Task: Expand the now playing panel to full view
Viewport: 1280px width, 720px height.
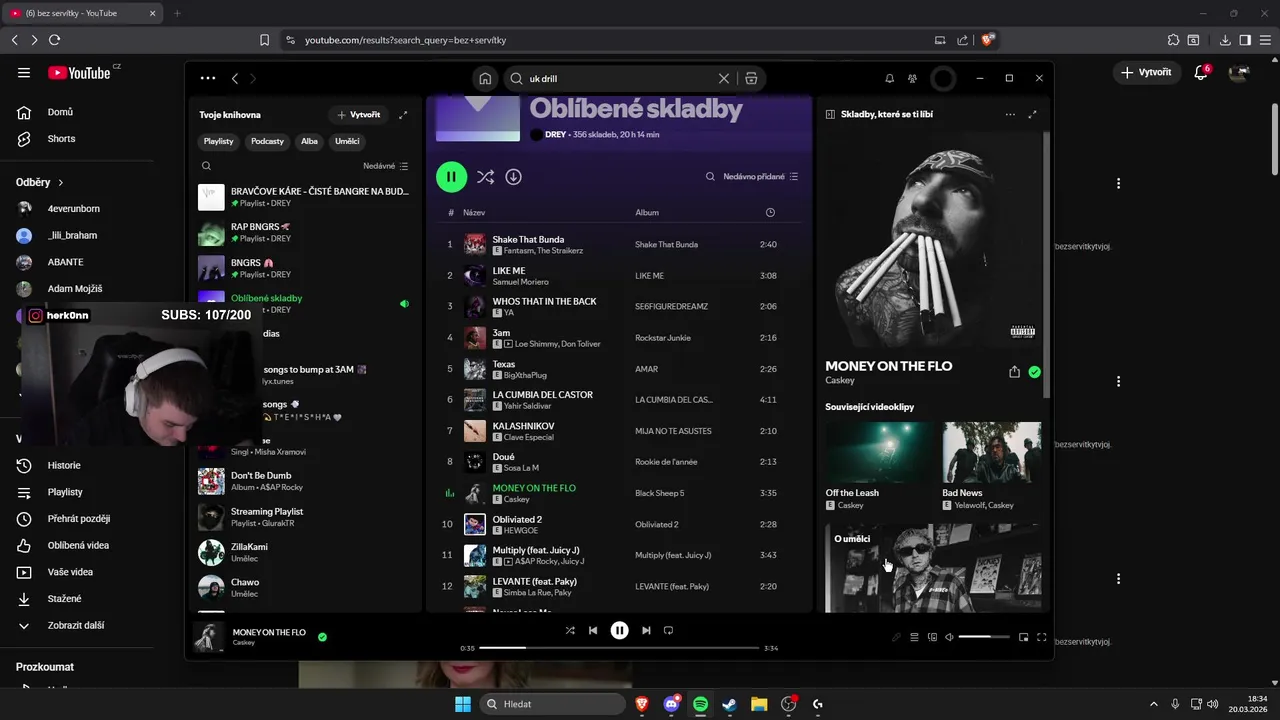Action: [x=1033, y=115]
